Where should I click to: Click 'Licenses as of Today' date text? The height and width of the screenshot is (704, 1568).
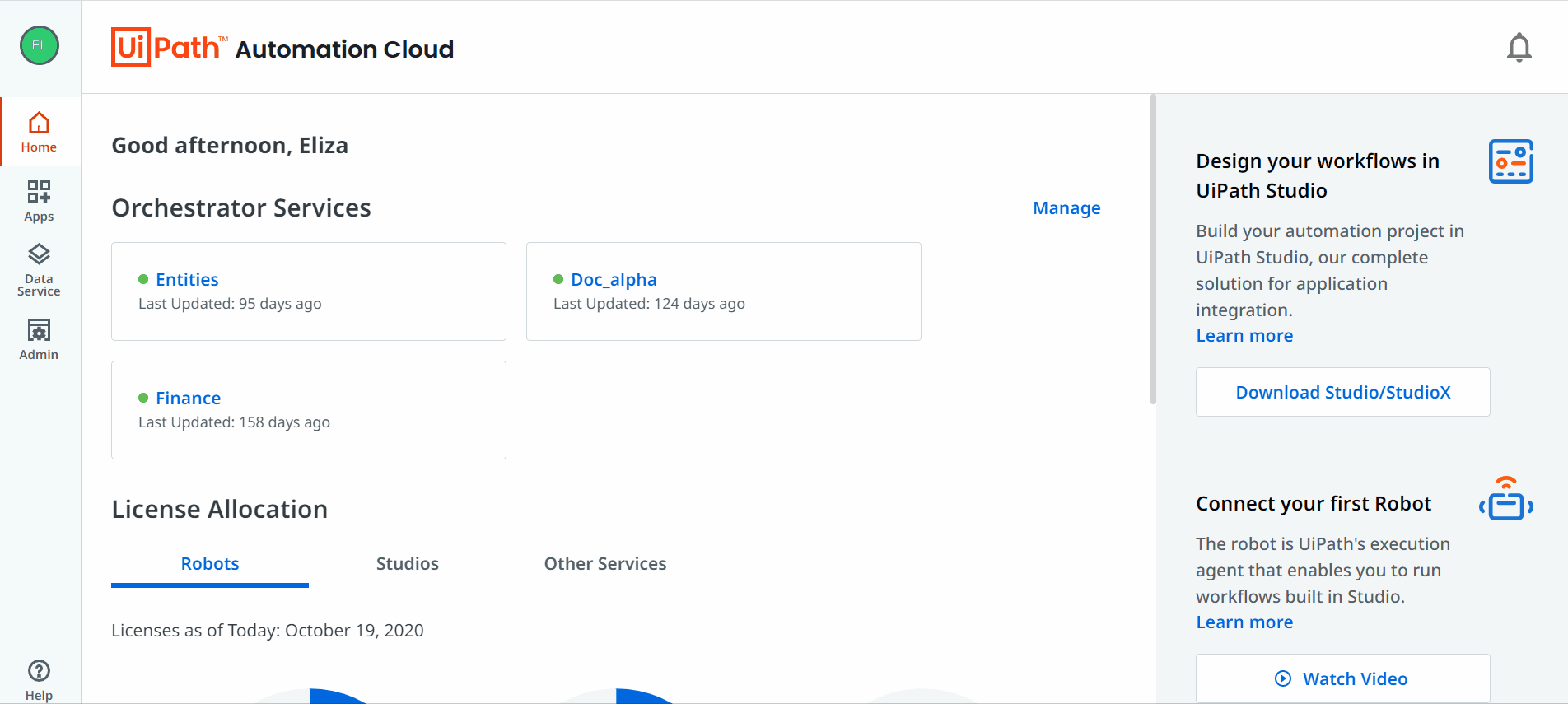(x=268, y=631)
